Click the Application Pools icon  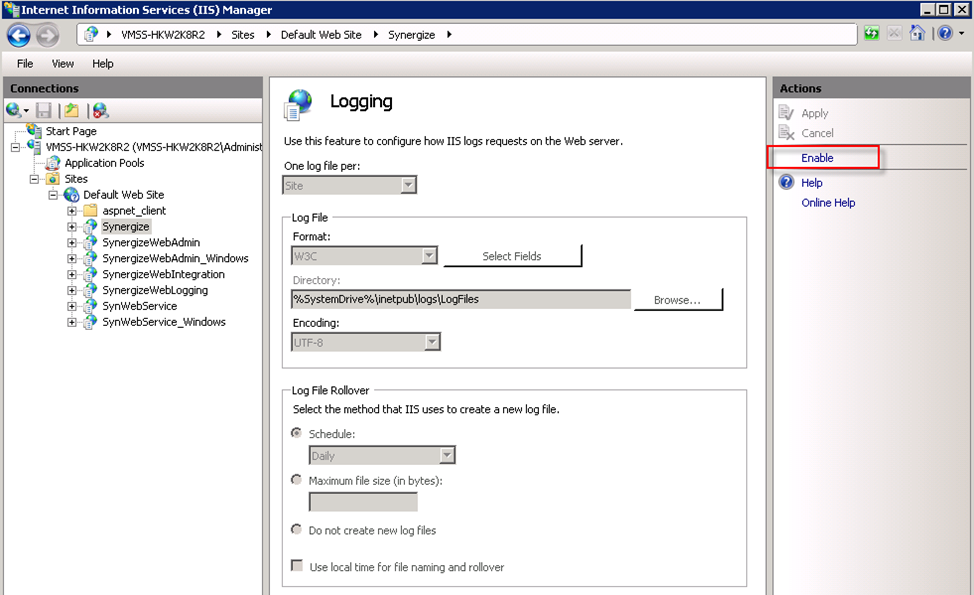[x=53, y=163]
